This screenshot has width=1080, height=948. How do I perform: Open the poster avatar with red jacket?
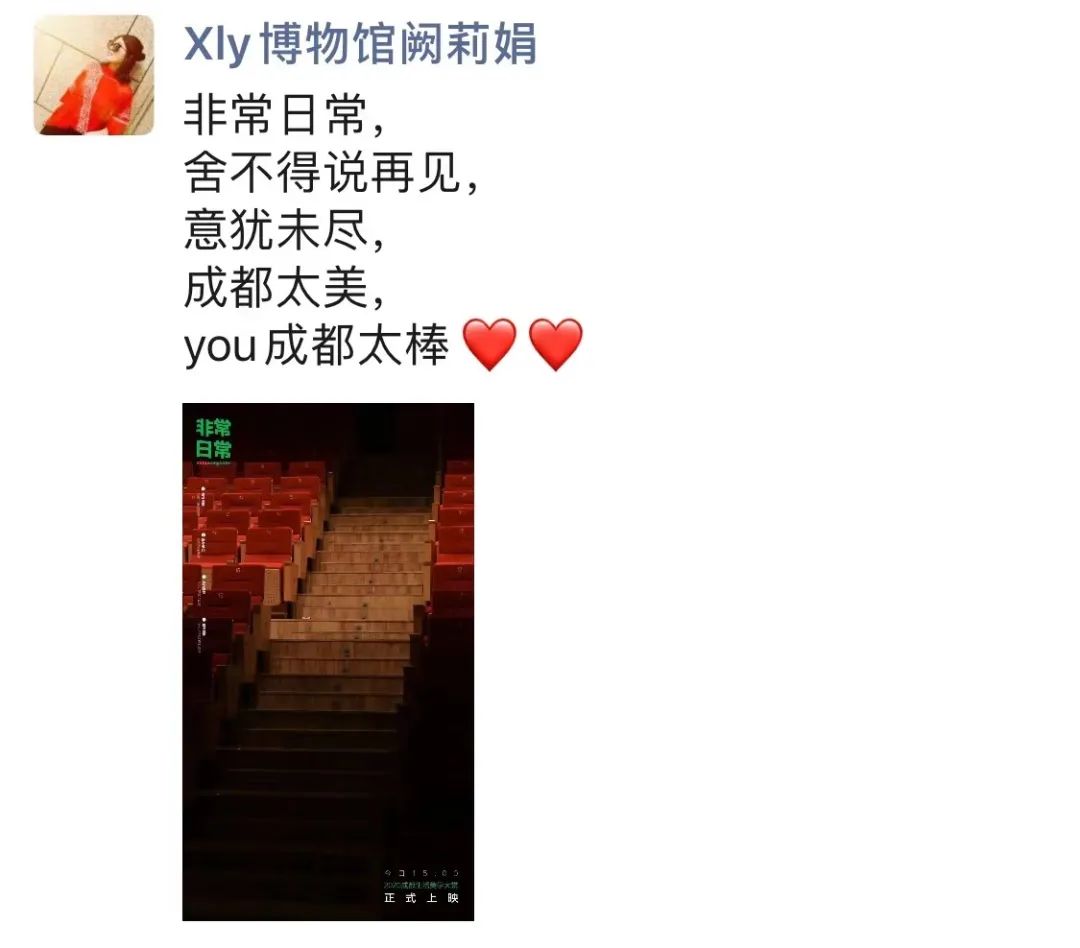coord(94,75)
